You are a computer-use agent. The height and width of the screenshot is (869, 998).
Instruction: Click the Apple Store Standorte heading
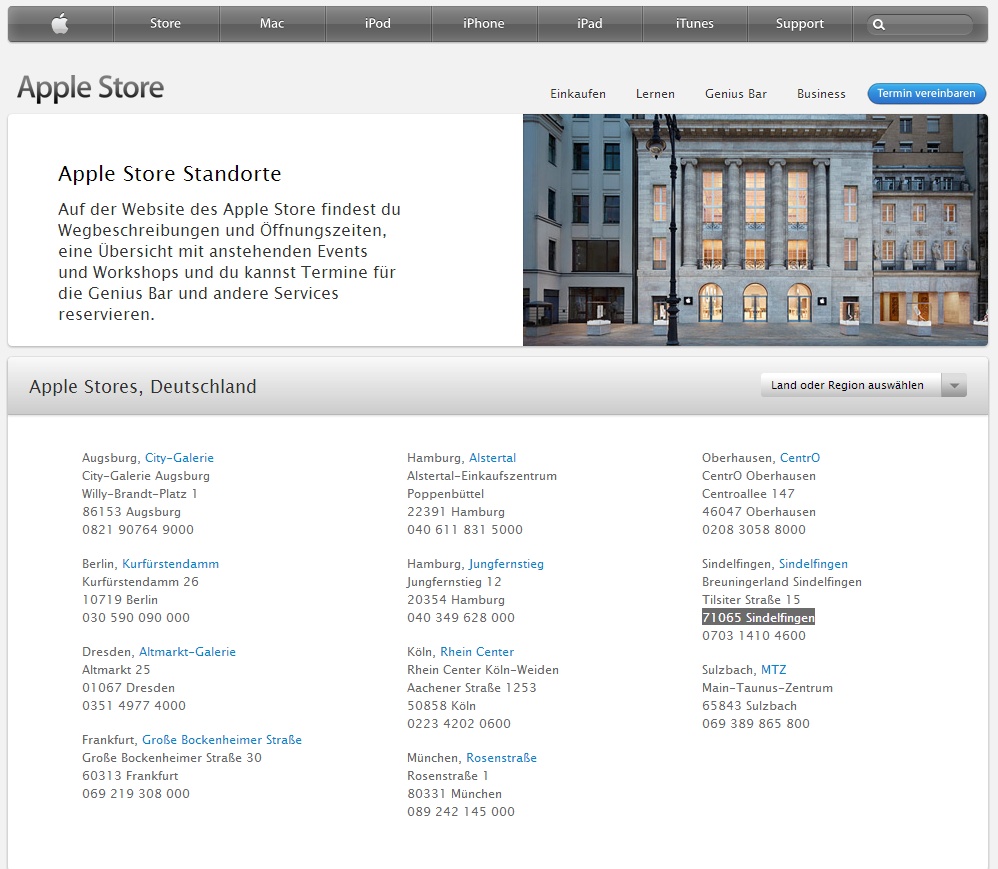coord(170,174)
